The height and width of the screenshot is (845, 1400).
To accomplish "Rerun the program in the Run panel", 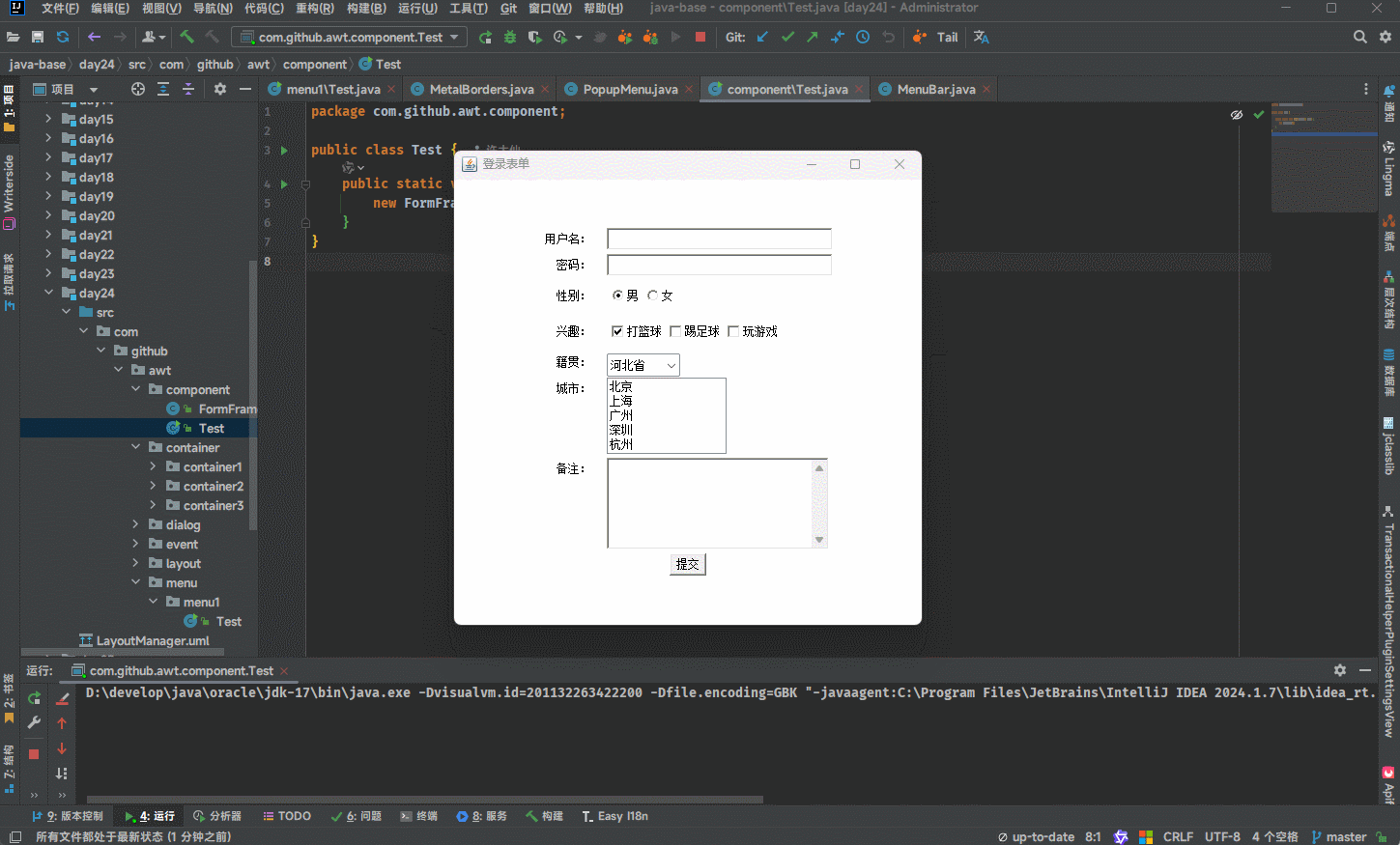I will [x=35, y=697].
